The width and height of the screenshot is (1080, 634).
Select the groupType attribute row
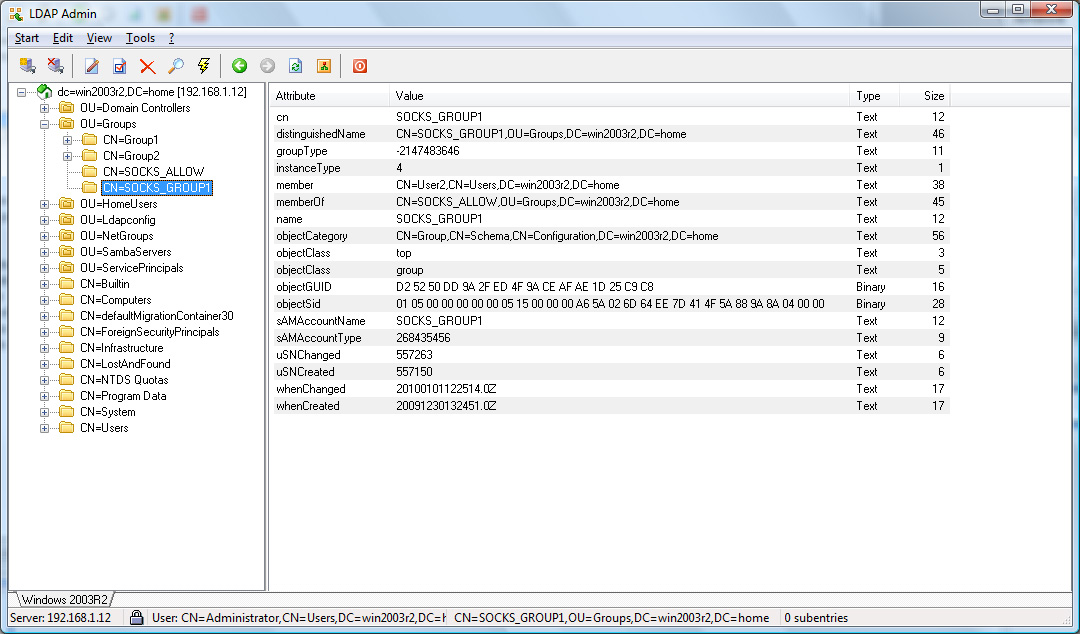610,151
